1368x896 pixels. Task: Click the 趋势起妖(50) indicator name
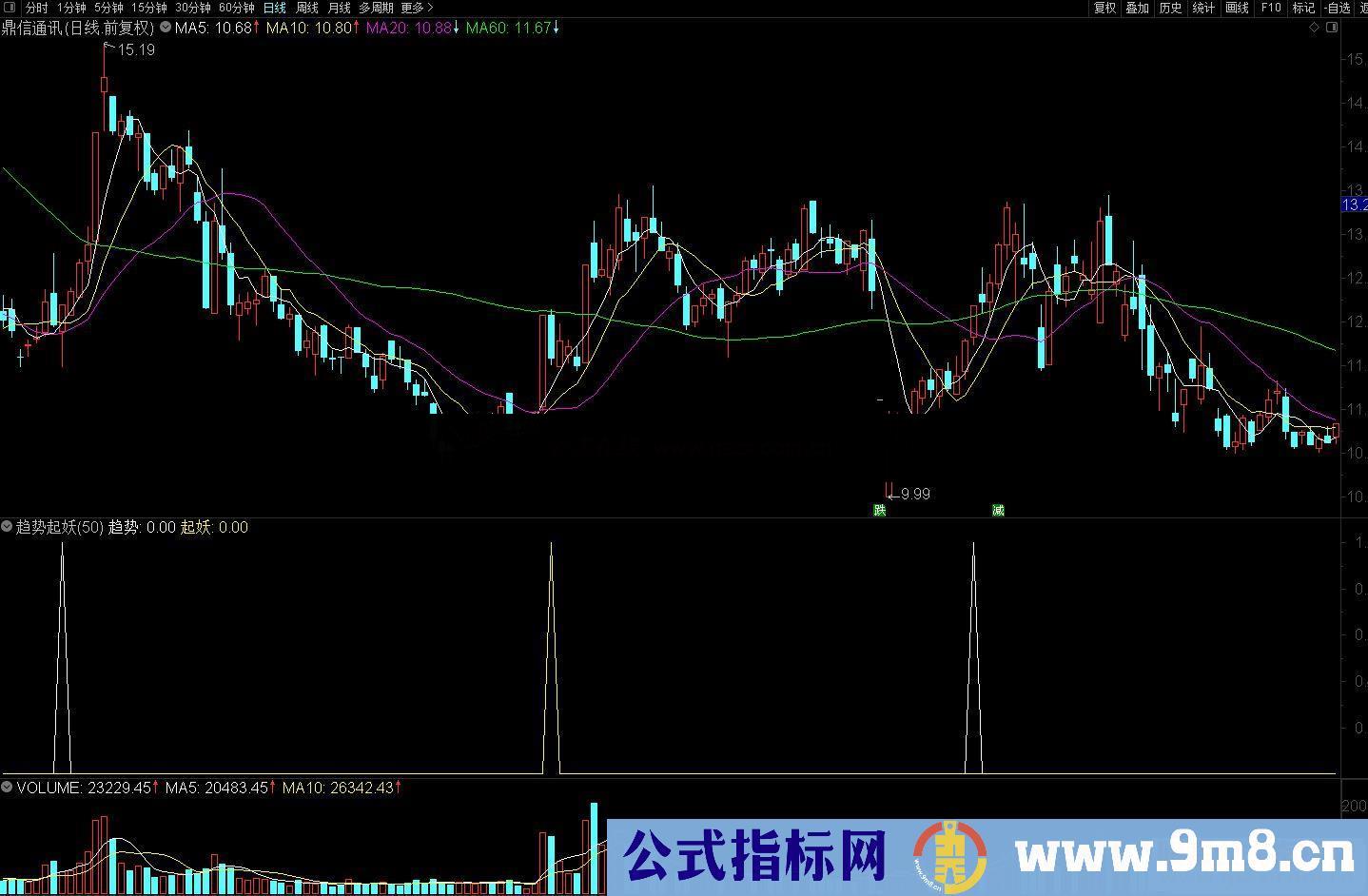[60, 527]
